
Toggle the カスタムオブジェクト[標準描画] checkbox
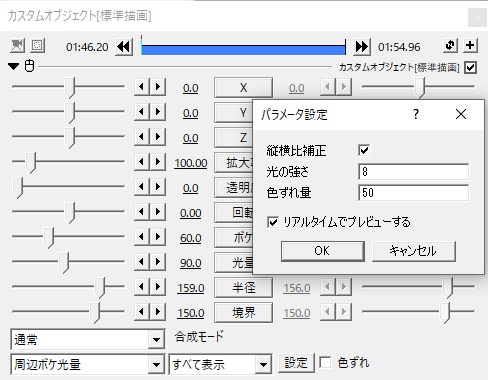[x=470, y=68]
